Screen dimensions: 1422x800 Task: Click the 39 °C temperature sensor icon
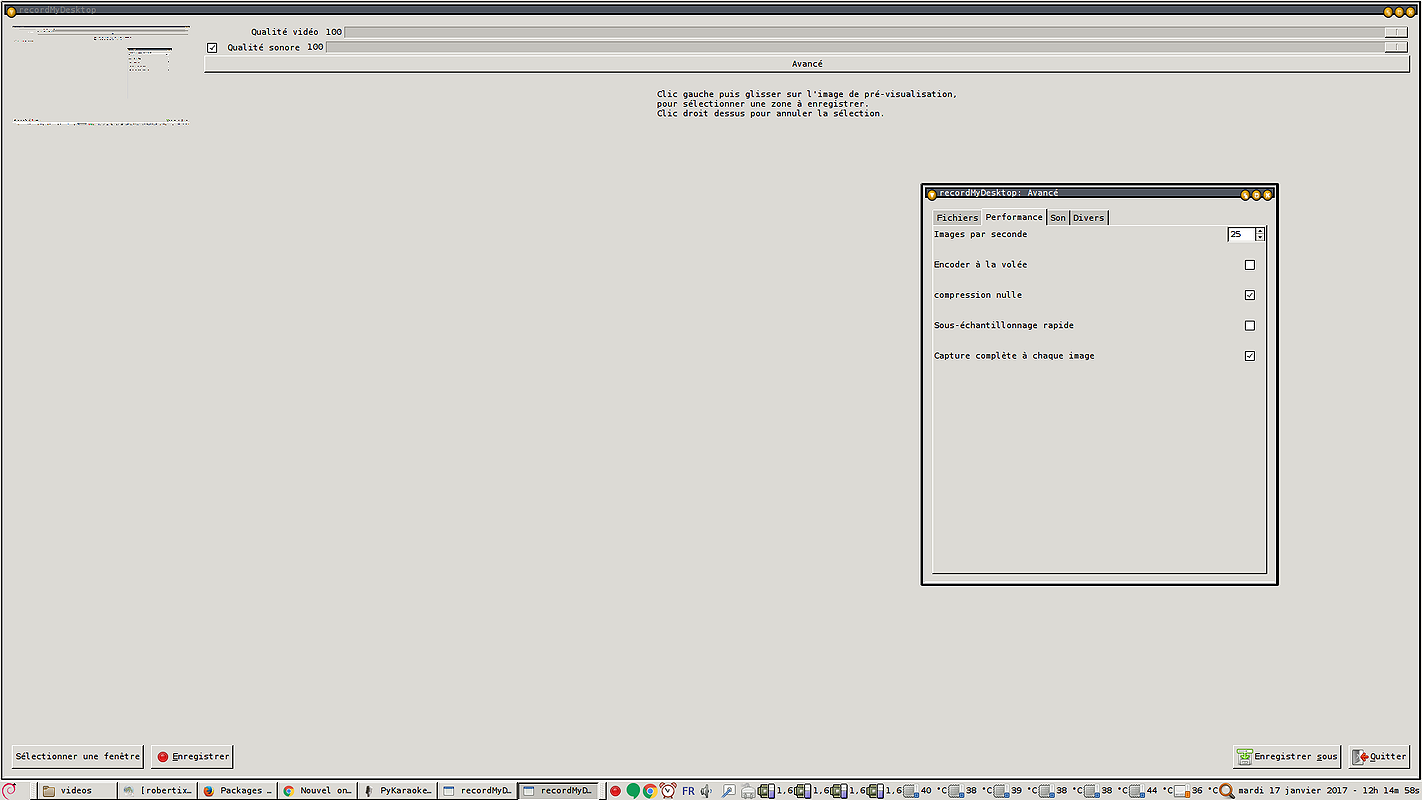[x=1001, y=791]
